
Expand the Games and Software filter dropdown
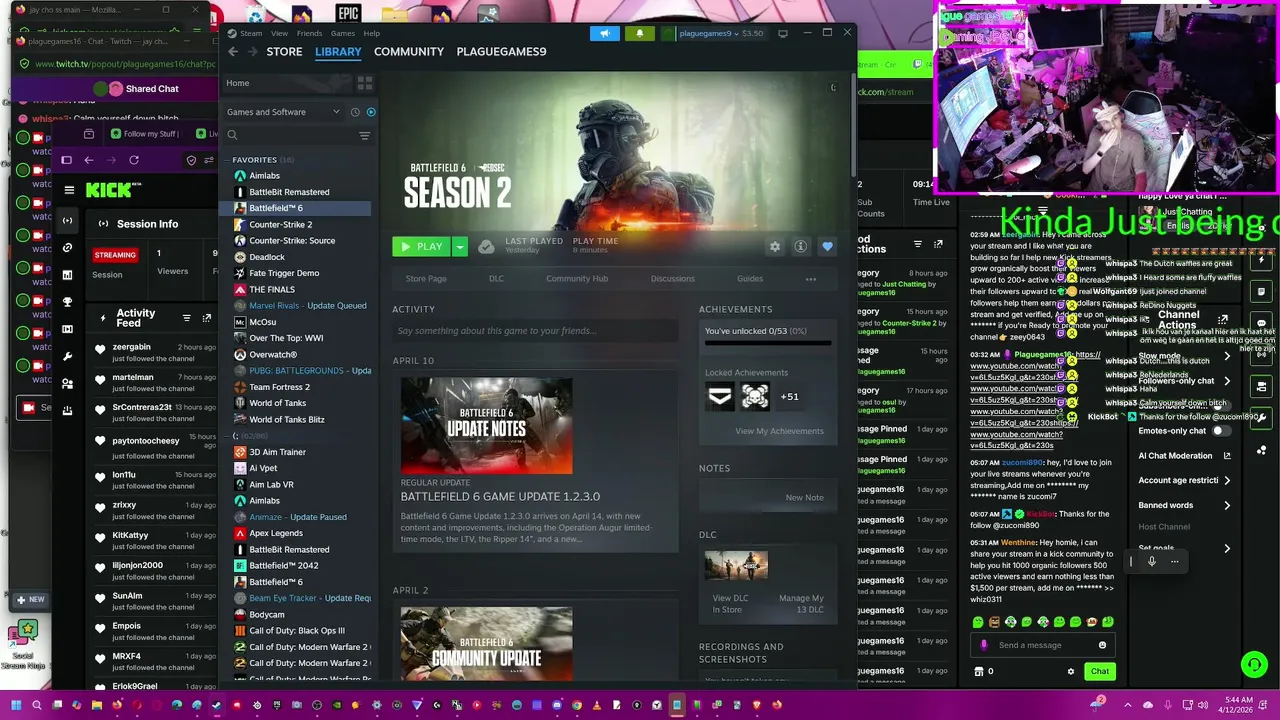(284, 112)
